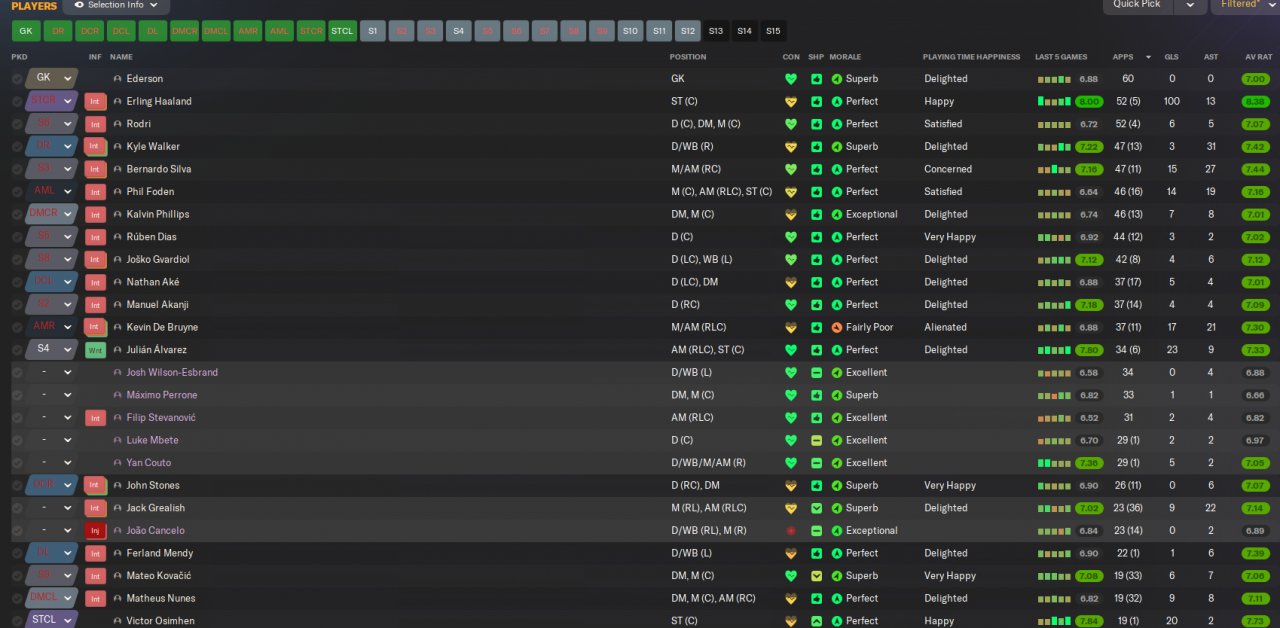Select the STCL position slot button

point(343,31)
